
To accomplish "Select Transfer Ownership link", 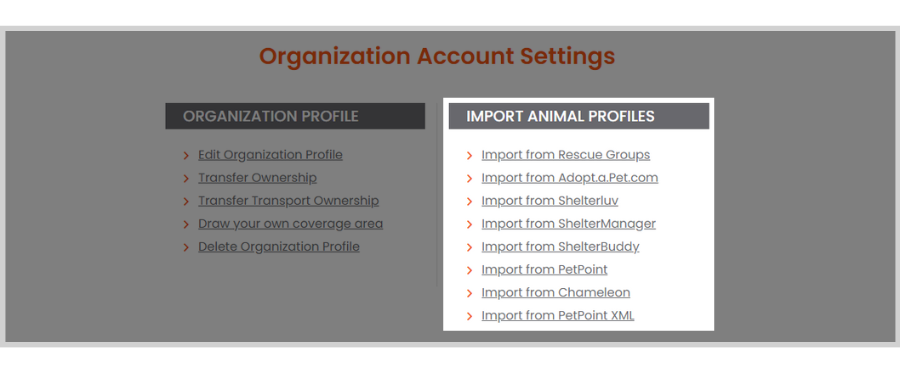I will coord(257,178).
